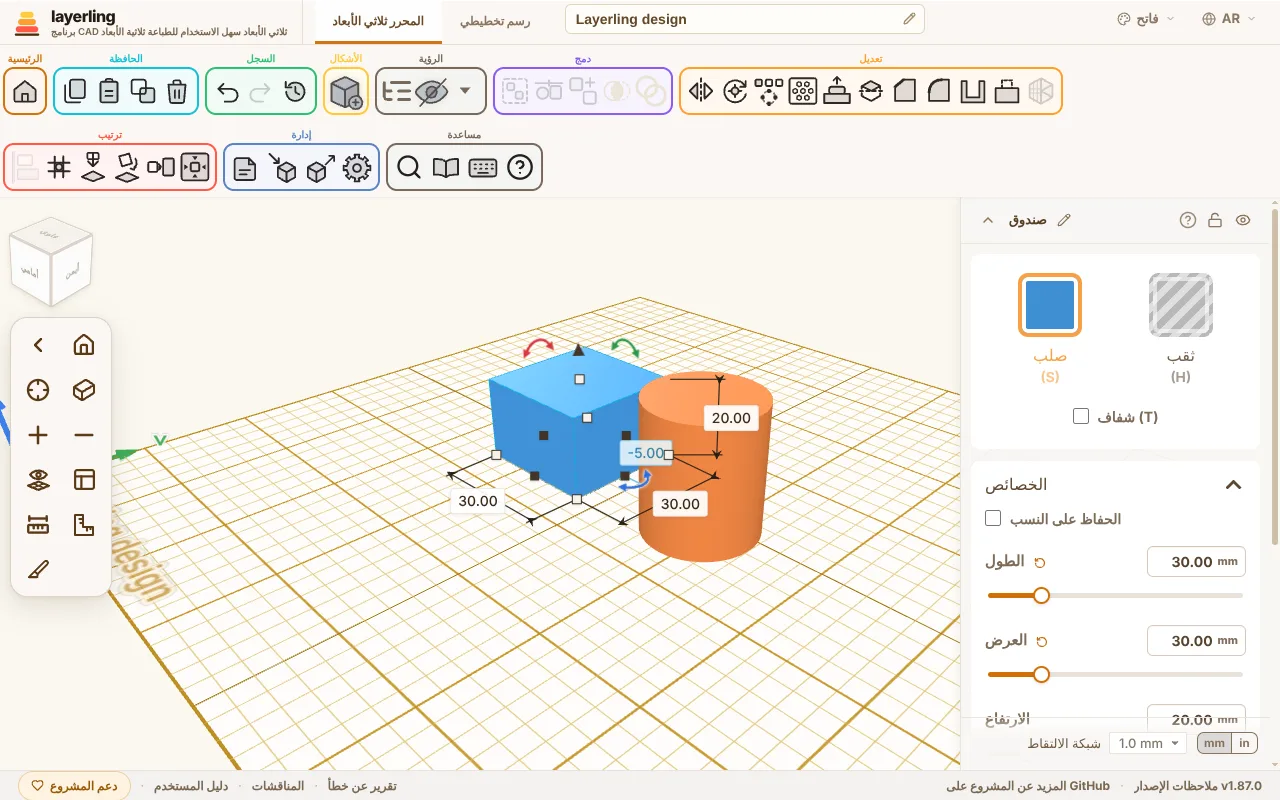Image resolution: width=1280 pixels, height=800 pixels.
Task: Open the AR language dropdown
Action: pos(1229,19)
